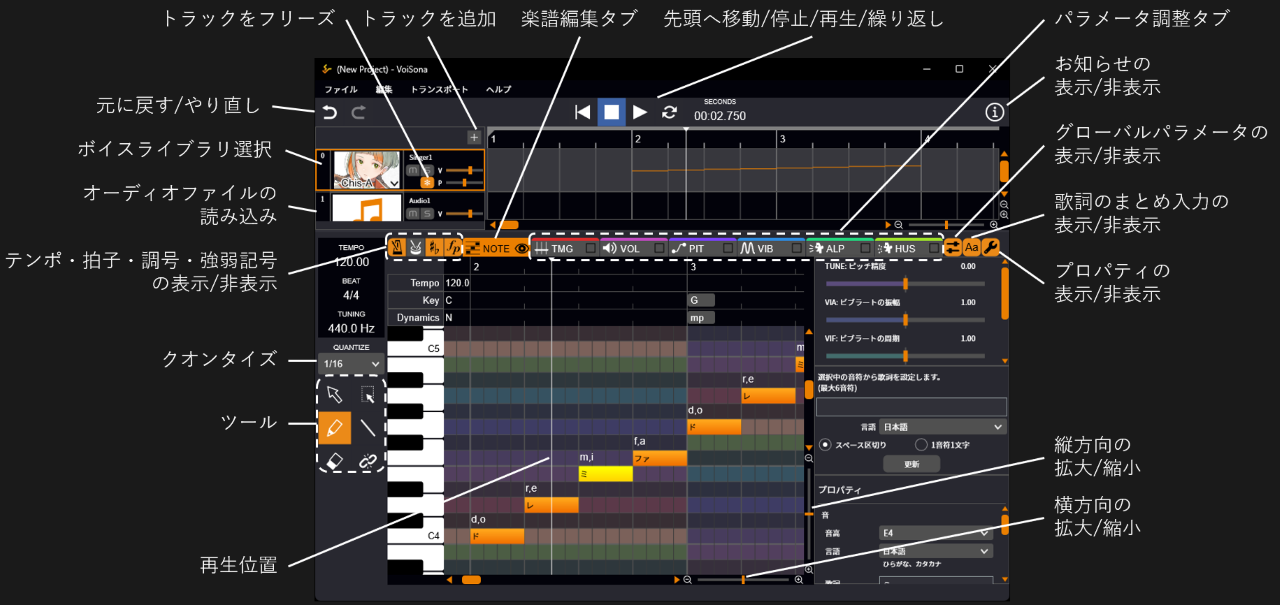This screenshot has width=1280, height=605.
Task: Enable the VOL parameter checkbox
Action: (x=659, y=248)
